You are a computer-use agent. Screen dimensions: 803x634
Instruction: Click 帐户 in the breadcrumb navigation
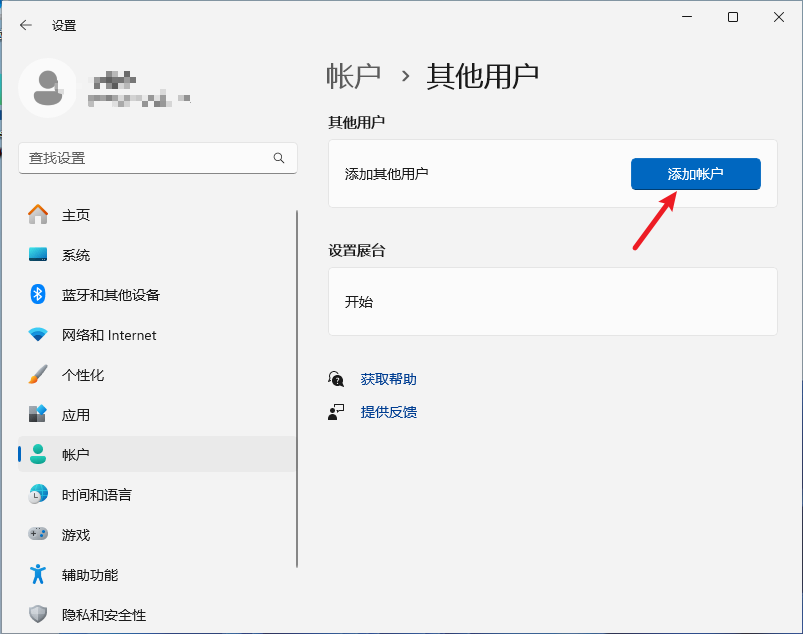(x=354, y=74)
